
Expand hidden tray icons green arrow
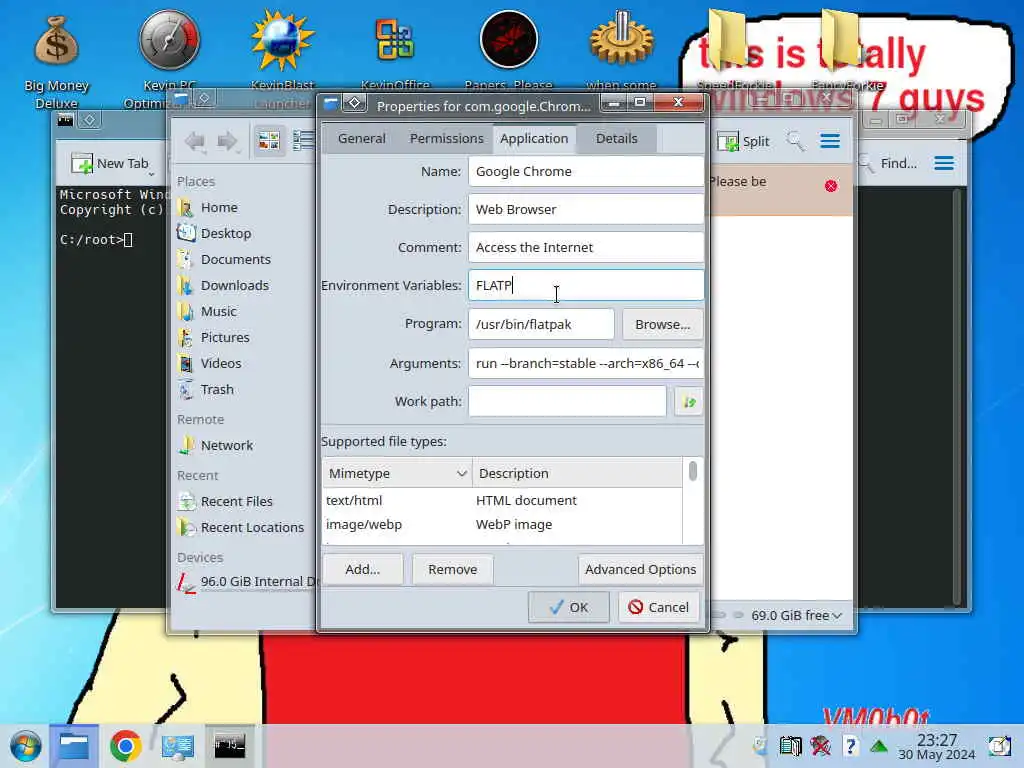[x=879, y=745]
